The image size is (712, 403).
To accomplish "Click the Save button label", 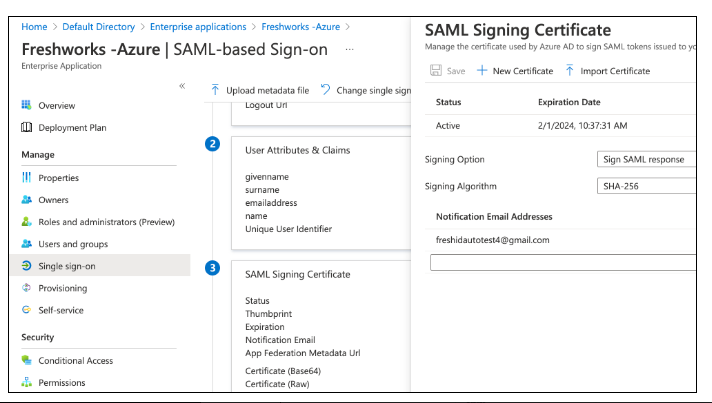I will [455, 71].
